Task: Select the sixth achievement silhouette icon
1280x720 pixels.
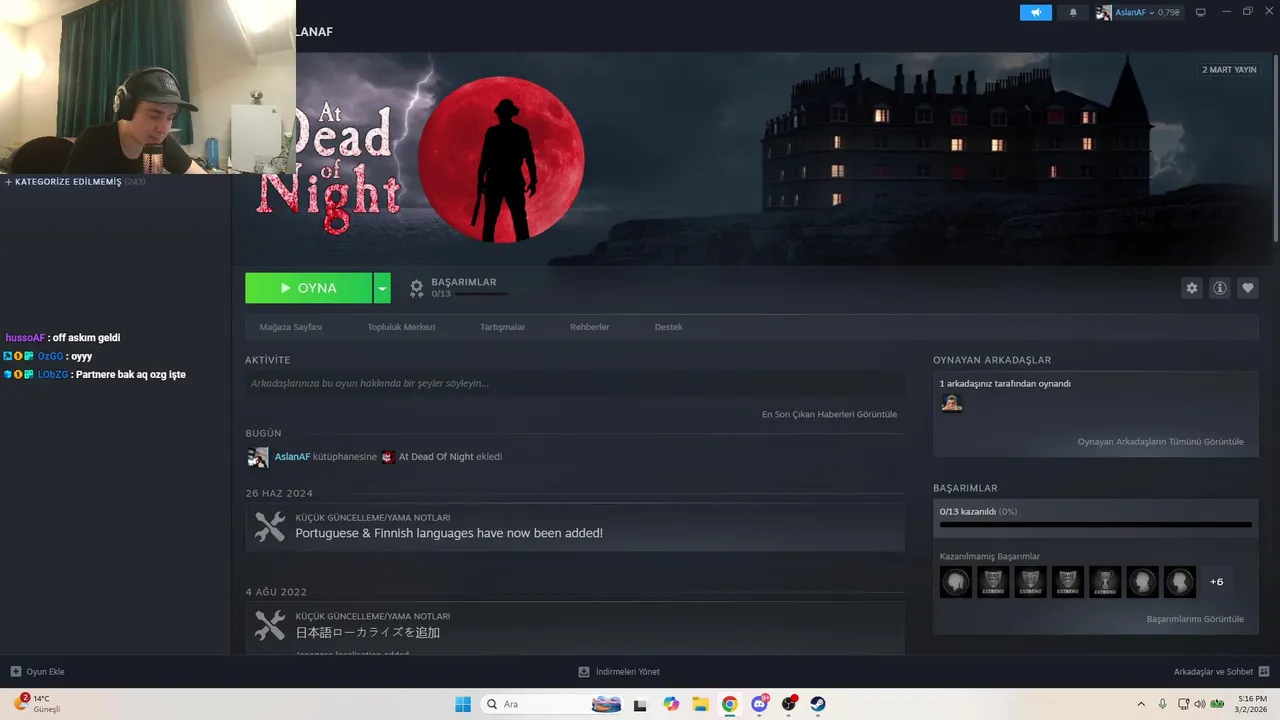Action: point(1142,582)
